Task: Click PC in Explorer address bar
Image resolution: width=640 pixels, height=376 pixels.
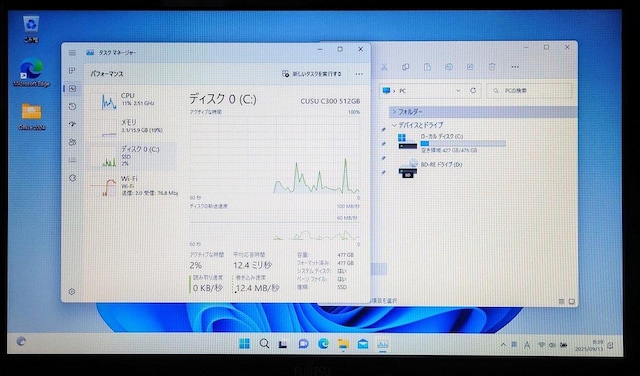Action: (x=402, y=91)
